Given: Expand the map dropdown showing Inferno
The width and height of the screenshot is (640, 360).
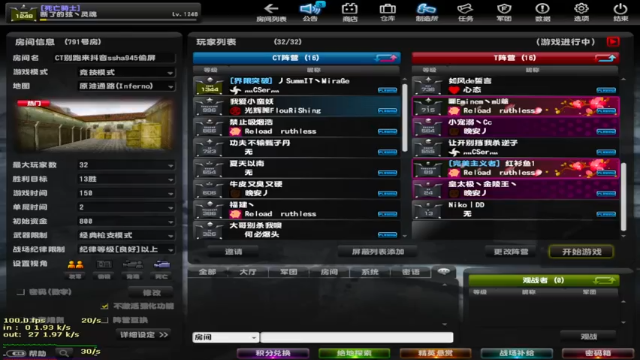Looking at the screenshot, I should tap(126, 86).
